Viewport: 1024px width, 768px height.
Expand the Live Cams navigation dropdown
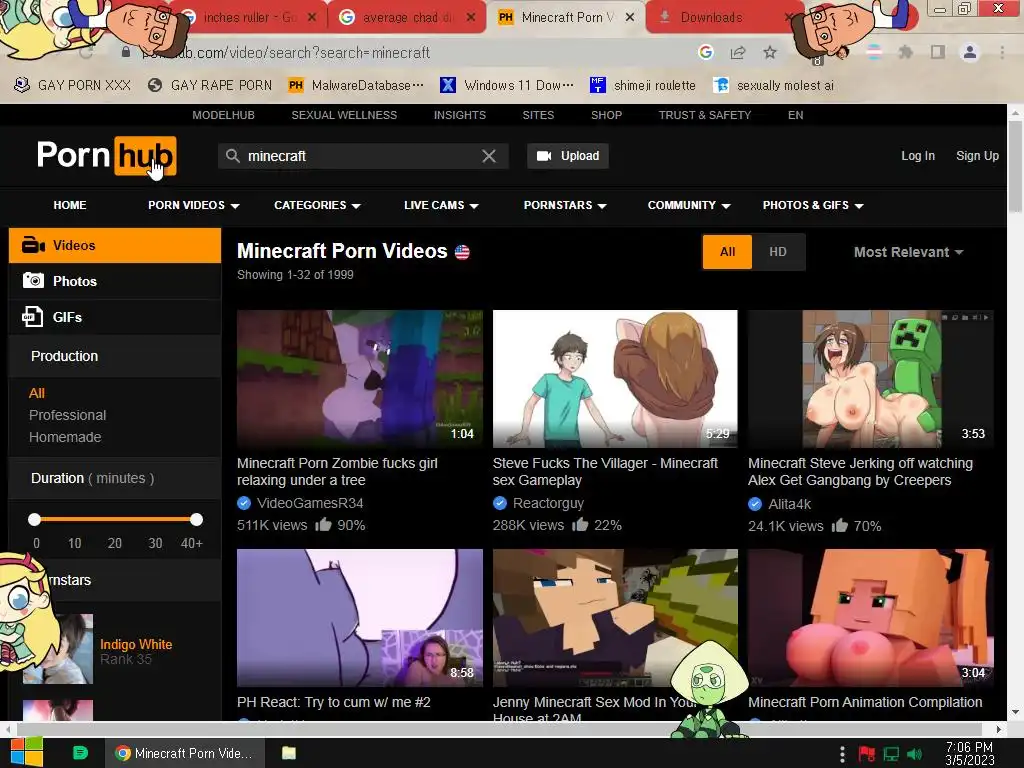(x=441, y=205)
